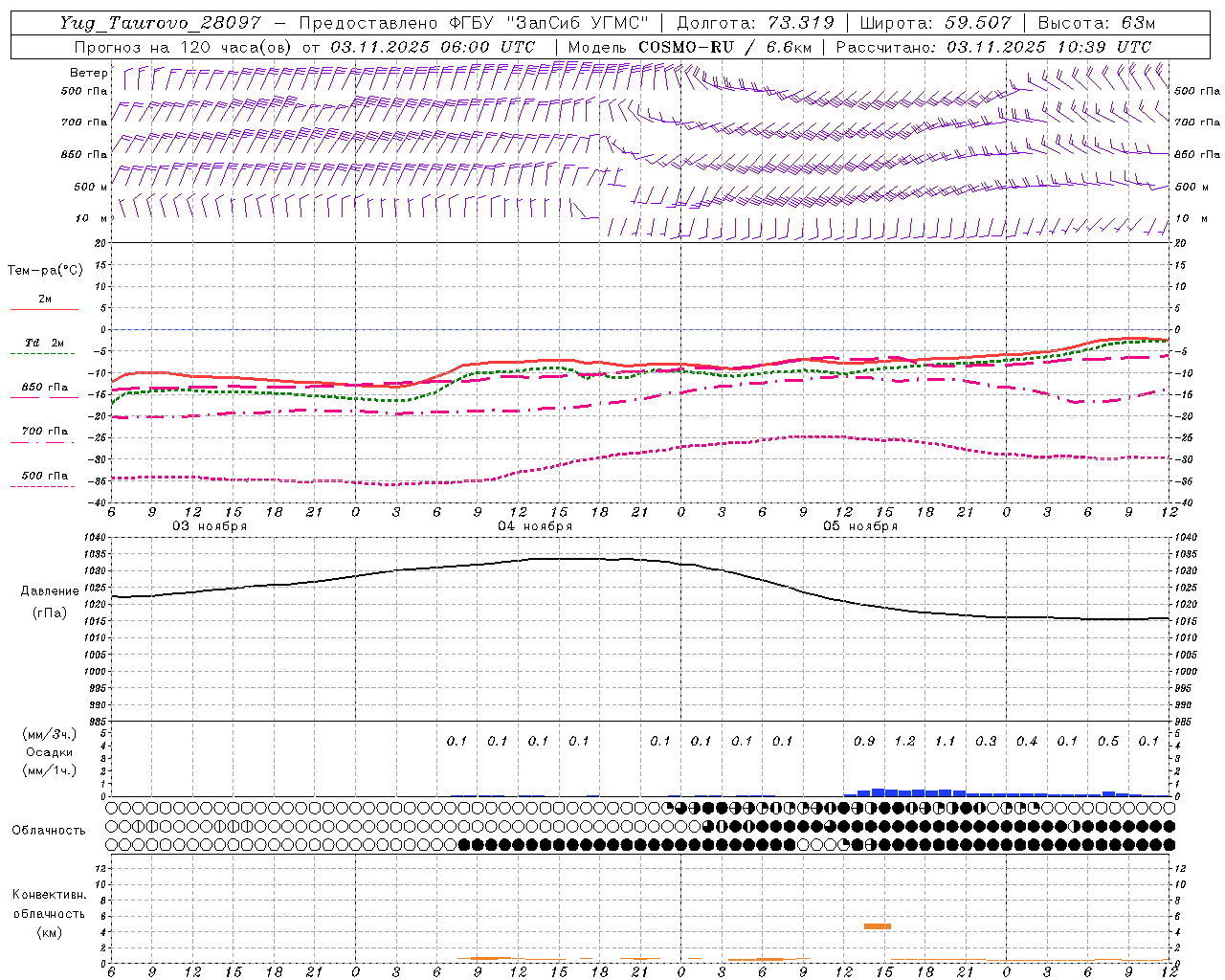Screen dimensions: 1225x980
Task: Click "700 гПа" in the temperature legend
Action: pyautogui.click(x=45, y=432)
